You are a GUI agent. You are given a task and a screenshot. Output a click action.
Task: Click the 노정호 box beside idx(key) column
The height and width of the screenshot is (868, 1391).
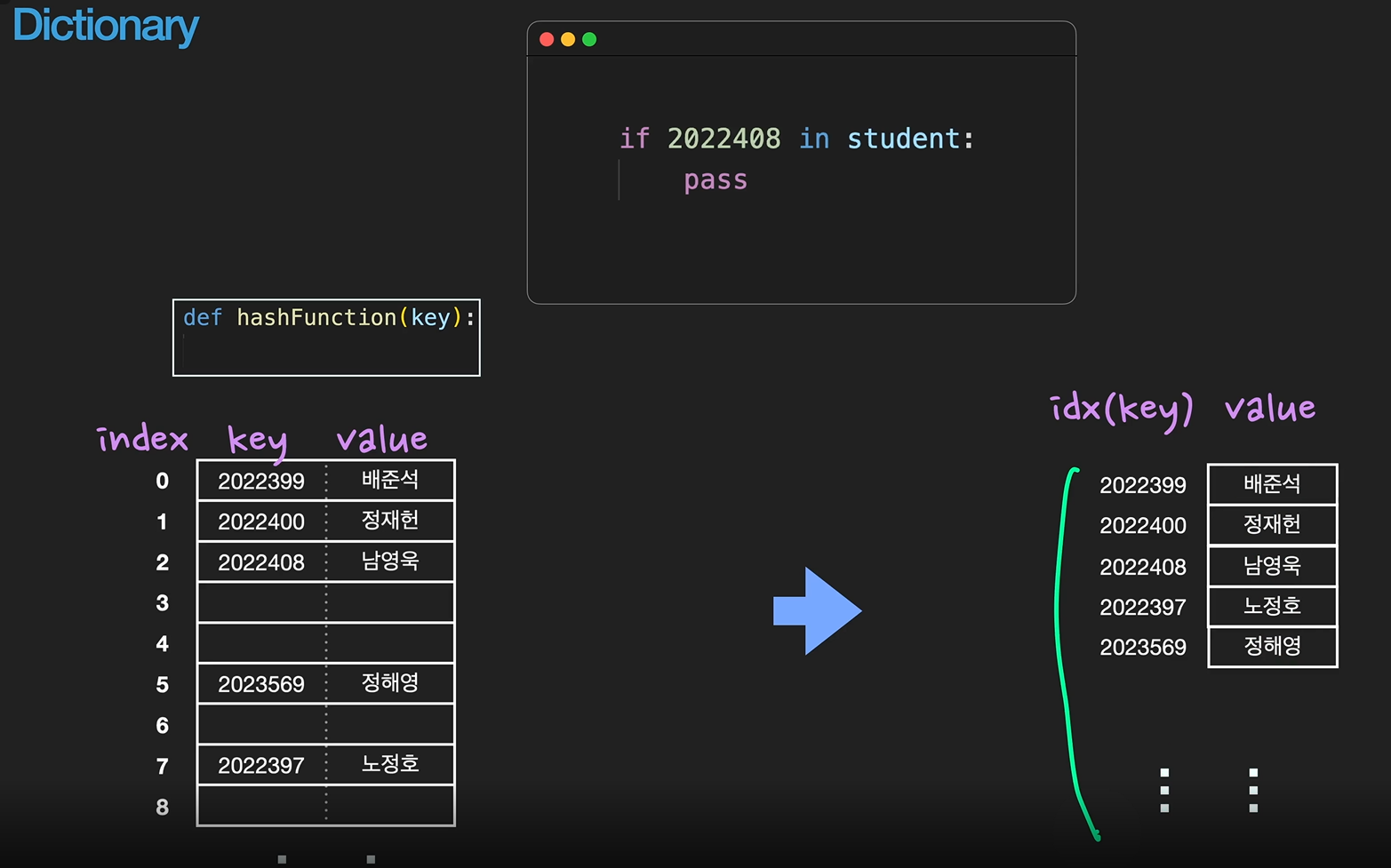[x=1273, y=607]
